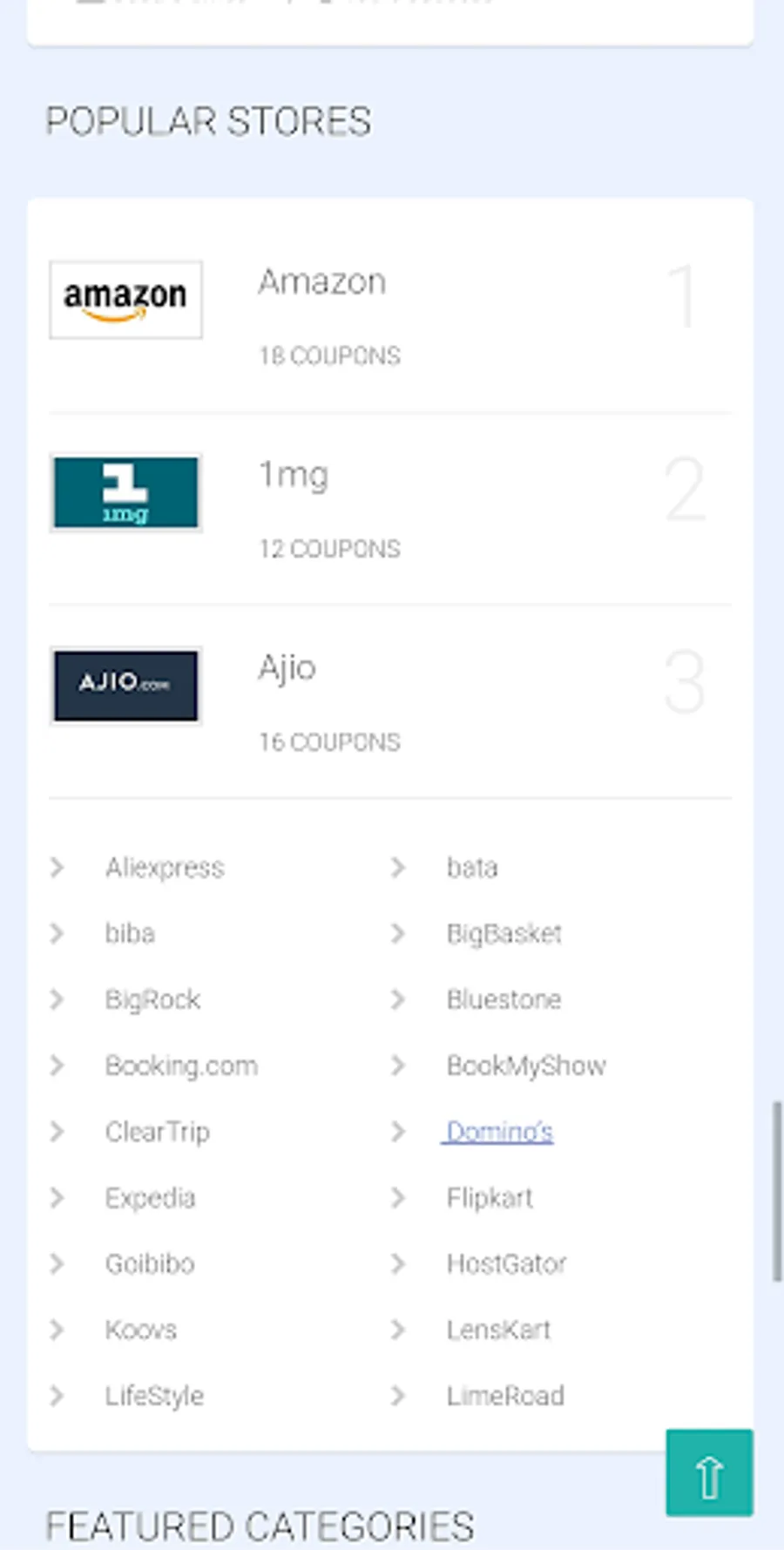Open the 1mg logo thumbnail
The height and width of the screenshot is (1550, 784).
(125, 493)
